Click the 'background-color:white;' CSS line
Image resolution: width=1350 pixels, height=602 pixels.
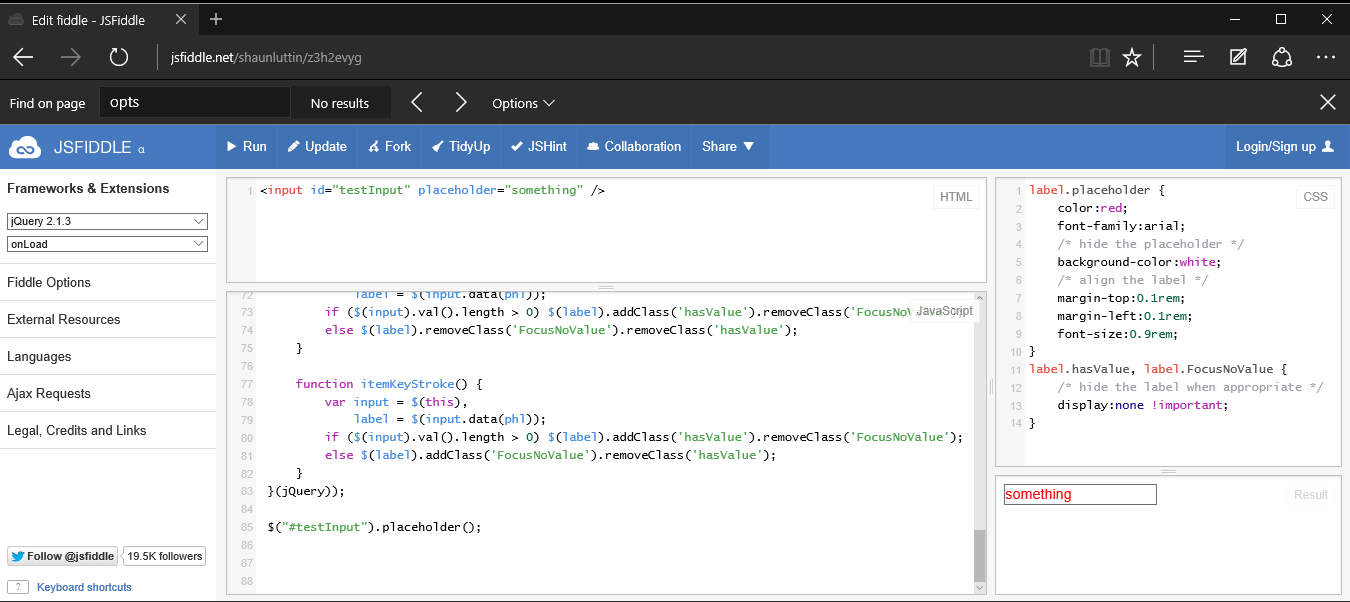(x=1139, y=262)
